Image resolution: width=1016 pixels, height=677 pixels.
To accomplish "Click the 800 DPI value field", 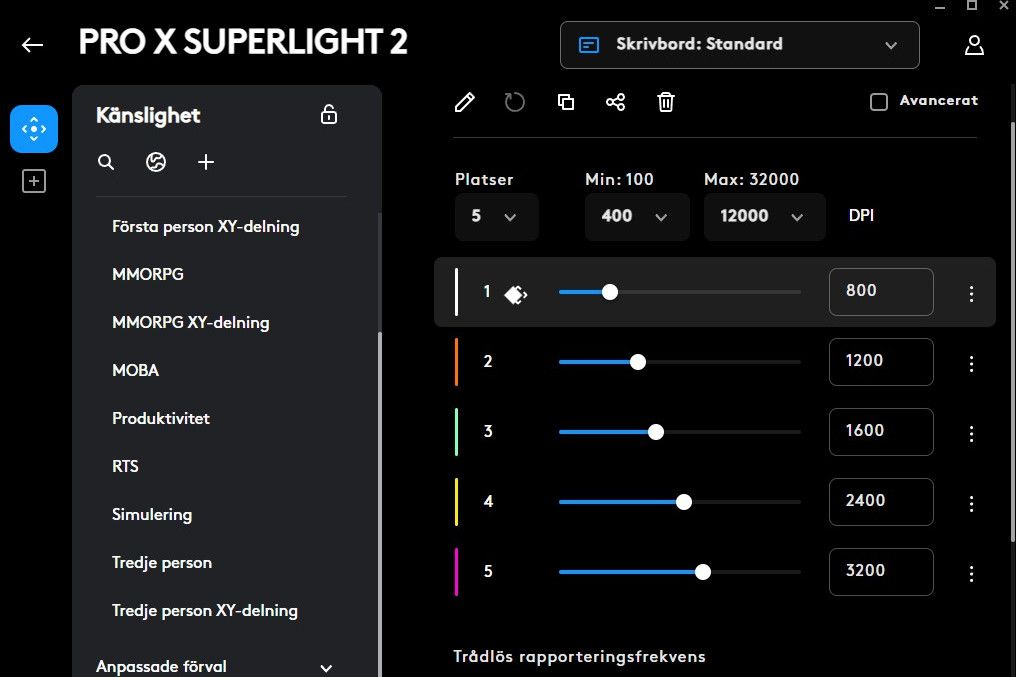I will (881, 292).
